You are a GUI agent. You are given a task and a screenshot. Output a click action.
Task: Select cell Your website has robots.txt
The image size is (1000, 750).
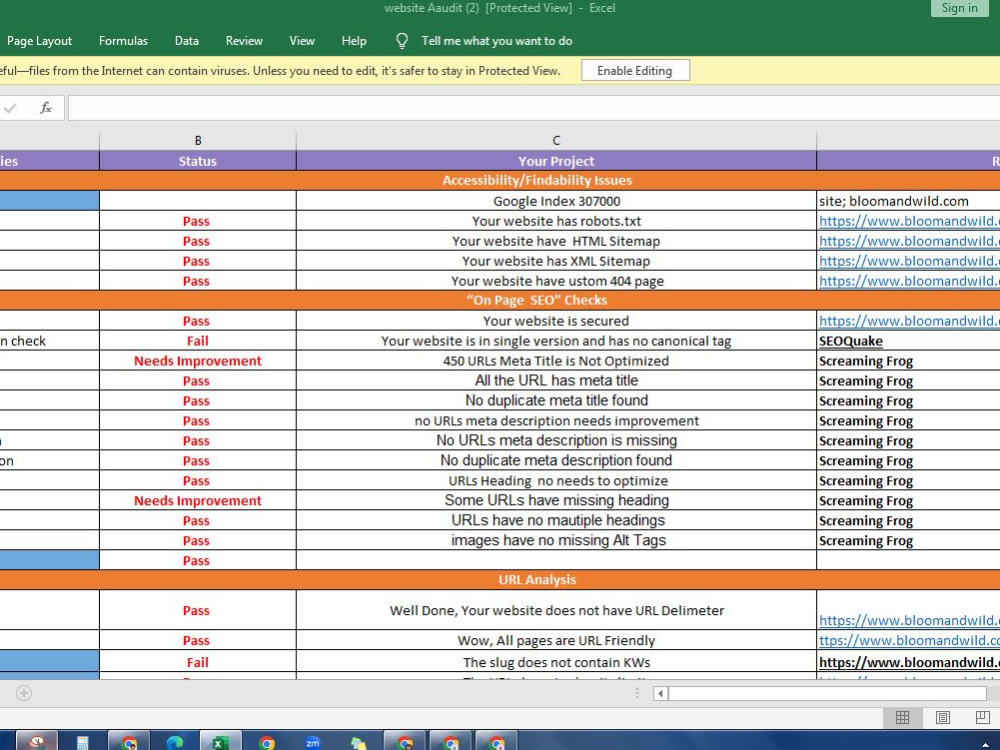(556, 221)
